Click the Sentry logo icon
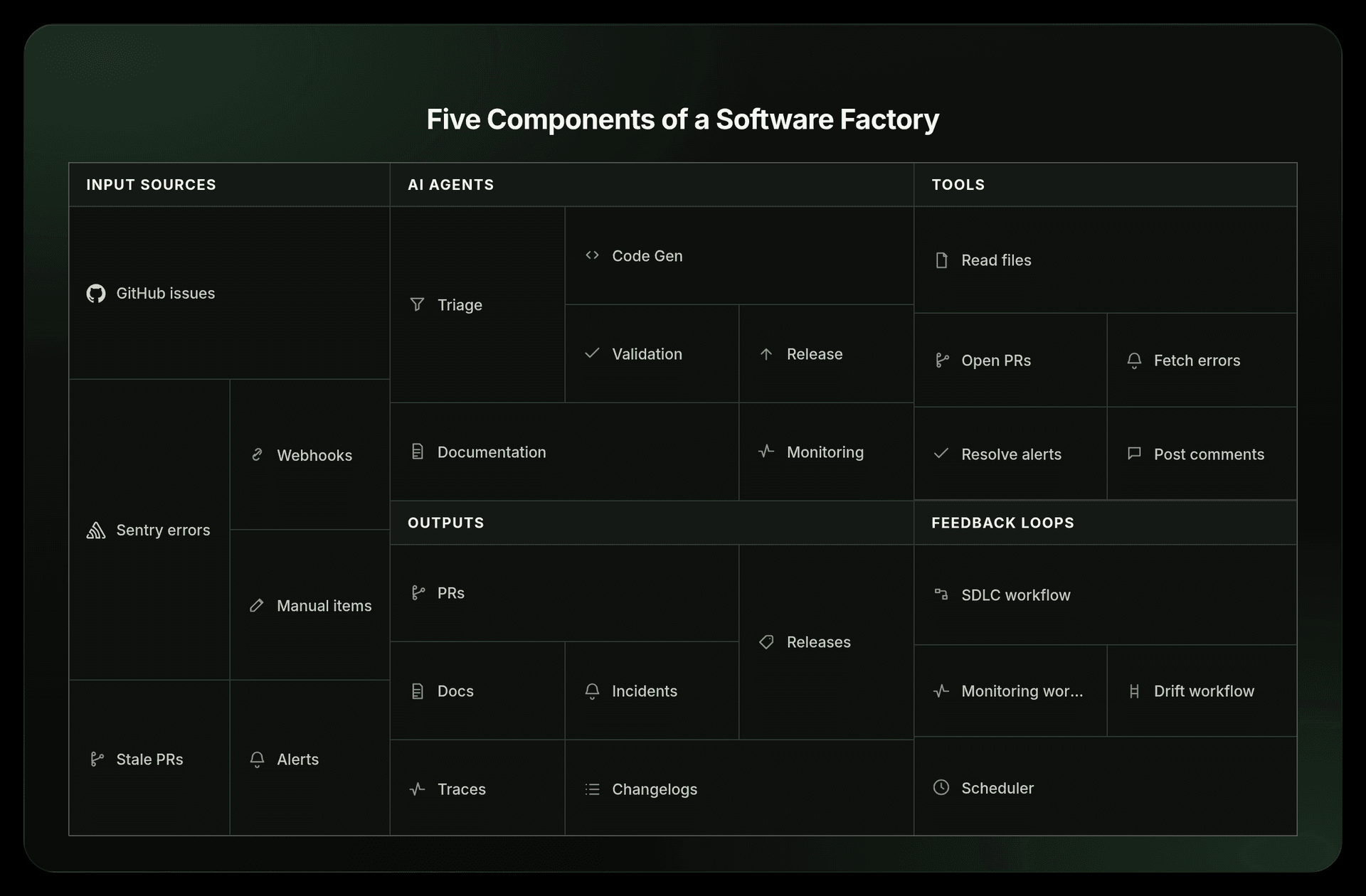1366x896 pixels. click(x=96, y=530)
